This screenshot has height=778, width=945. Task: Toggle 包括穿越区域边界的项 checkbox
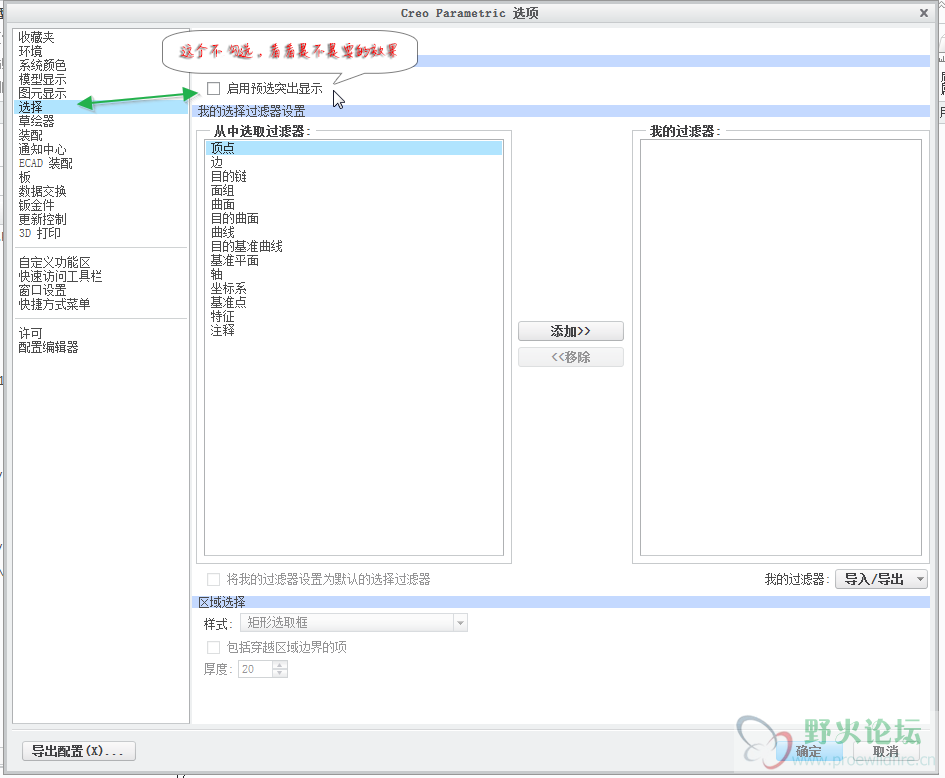tap(213, 647)
